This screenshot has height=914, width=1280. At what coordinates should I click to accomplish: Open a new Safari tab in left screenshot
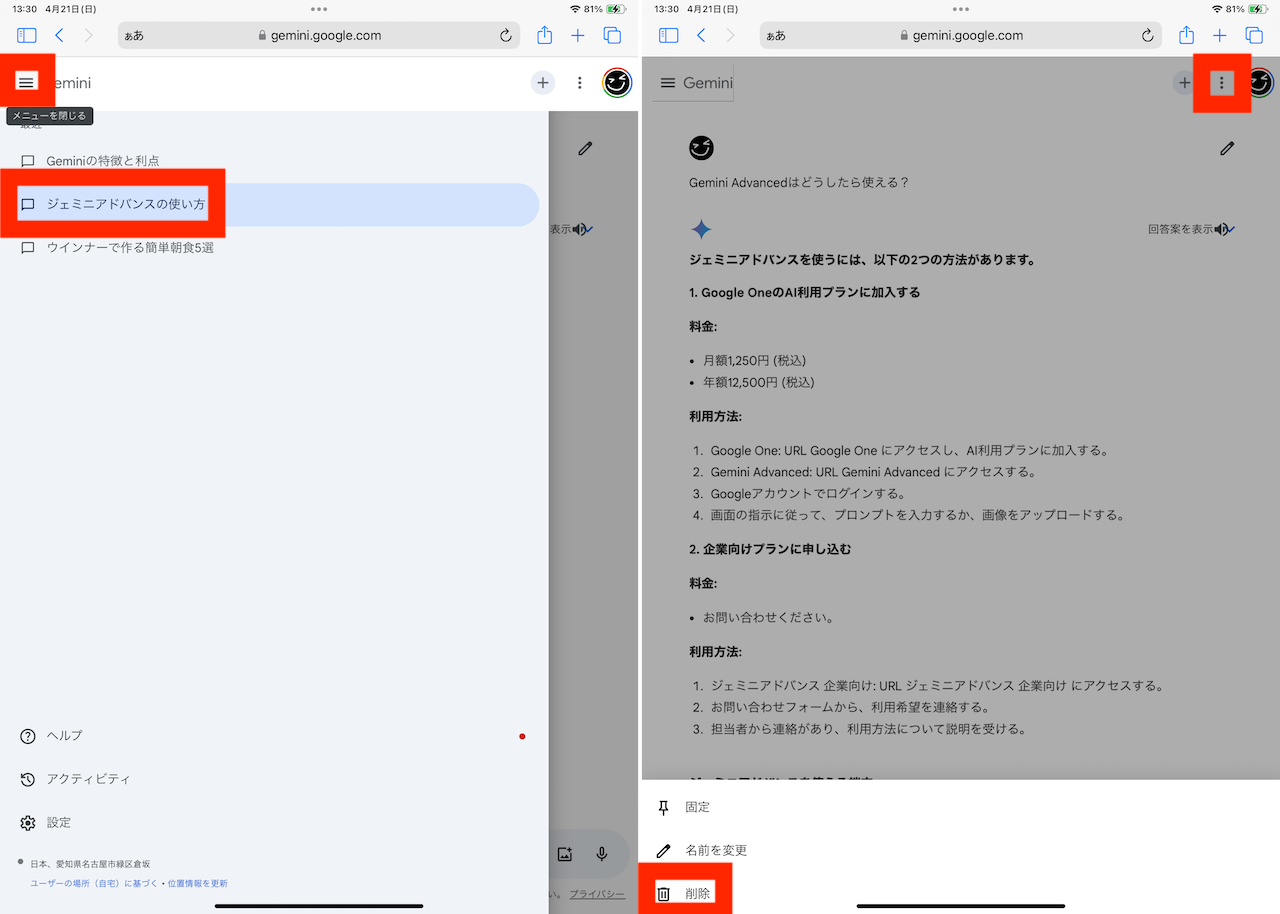coord(578,35)
